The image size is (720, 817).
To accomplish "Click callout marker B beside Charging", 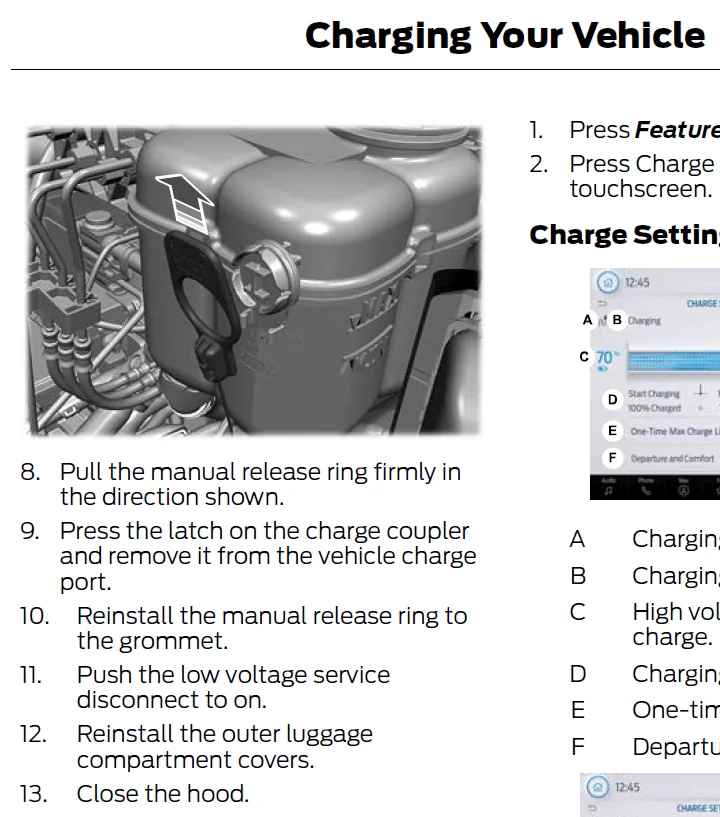I will tap(617, 320).
